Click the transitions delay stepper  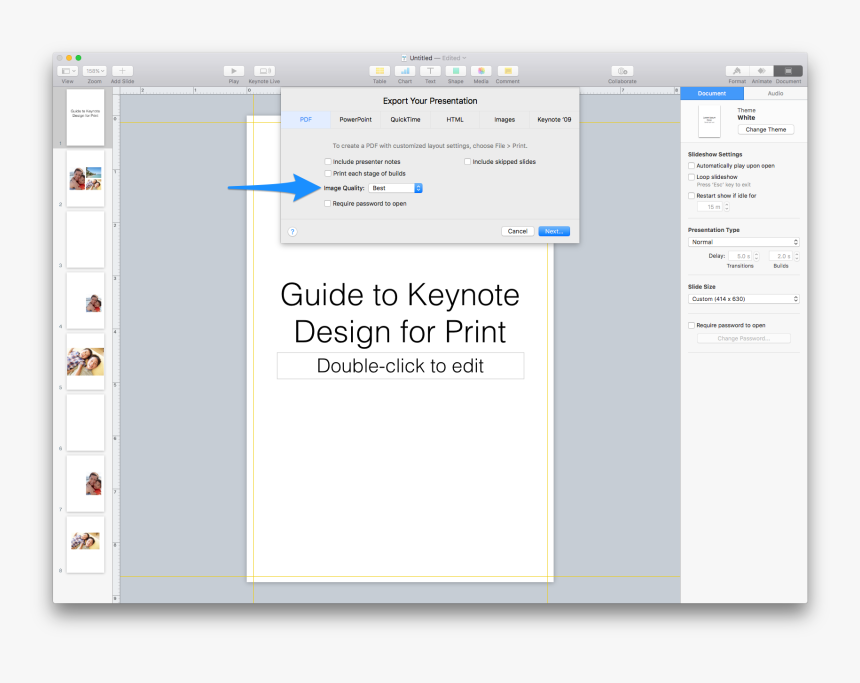[756, 256]
